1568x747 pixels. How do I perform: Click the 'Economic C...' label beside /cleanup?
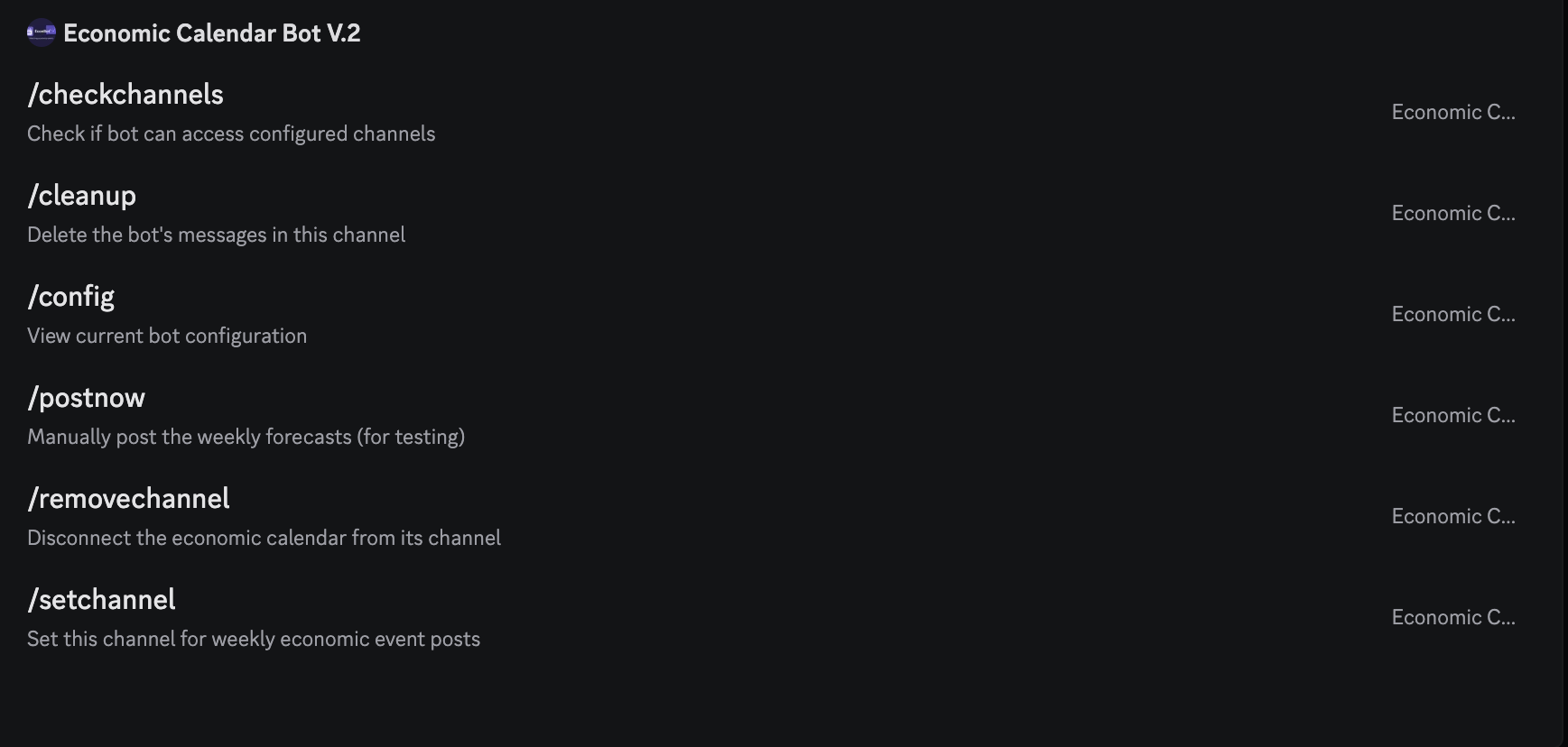1452,214
